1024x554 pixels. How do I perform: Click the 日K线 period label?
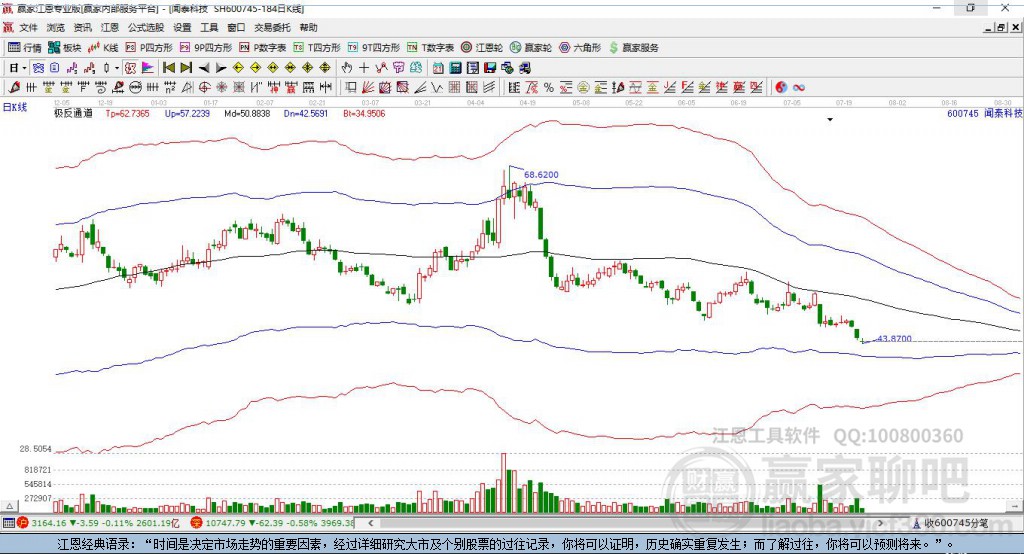(15, 108)
